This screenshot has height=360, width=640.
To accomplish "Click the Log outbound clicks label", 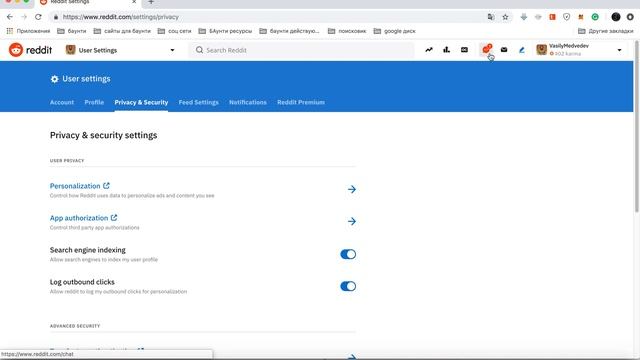I will click(x=82, y=282).
